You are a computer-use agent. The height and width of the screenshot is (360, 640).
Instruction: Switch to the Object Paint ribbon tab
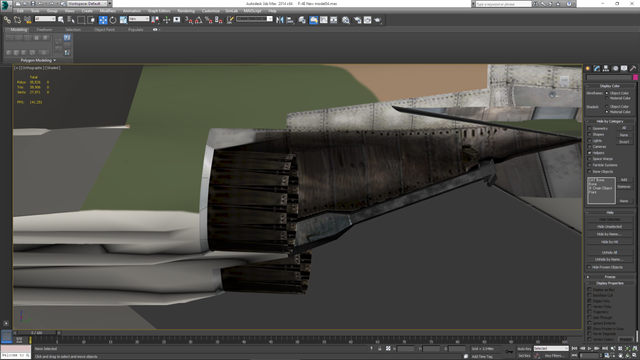click(x=104, y=30)
